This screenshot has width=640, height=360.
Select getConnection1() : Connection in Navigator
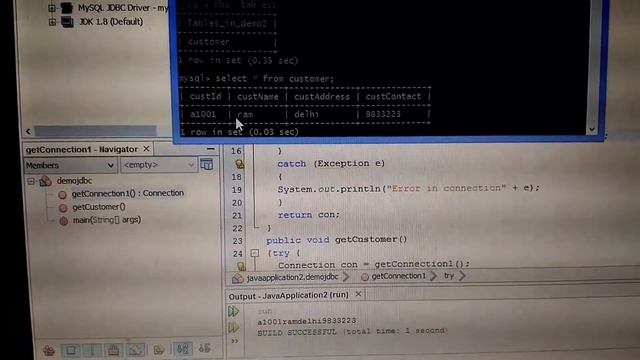[x=128, y=193]
